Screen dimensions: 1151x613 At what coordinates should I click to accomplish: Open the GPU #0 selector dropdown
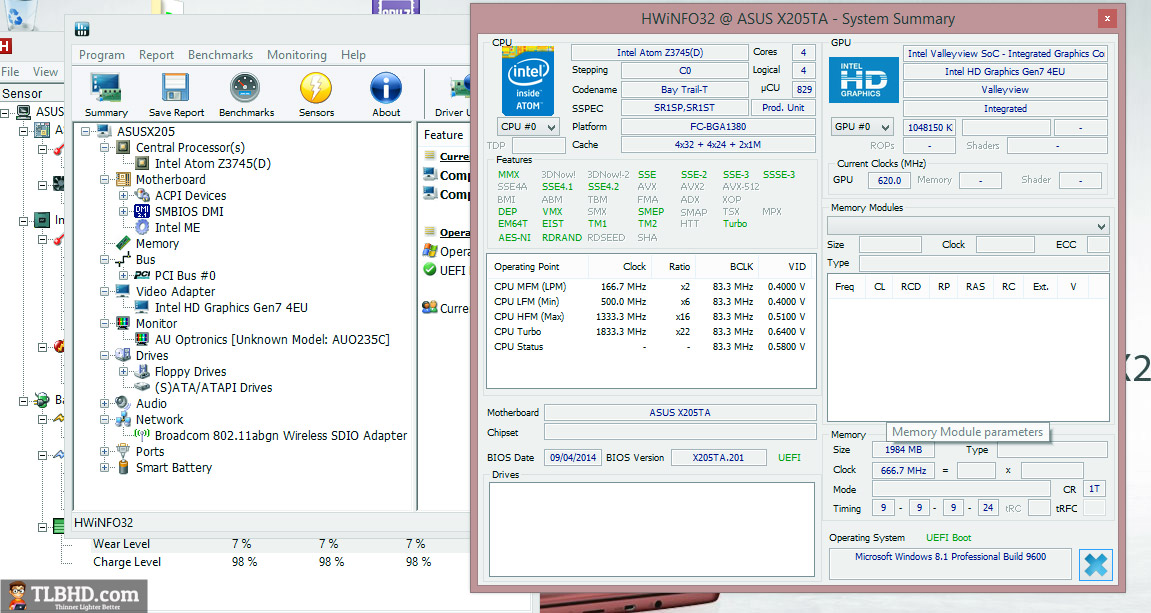point(862,126)
